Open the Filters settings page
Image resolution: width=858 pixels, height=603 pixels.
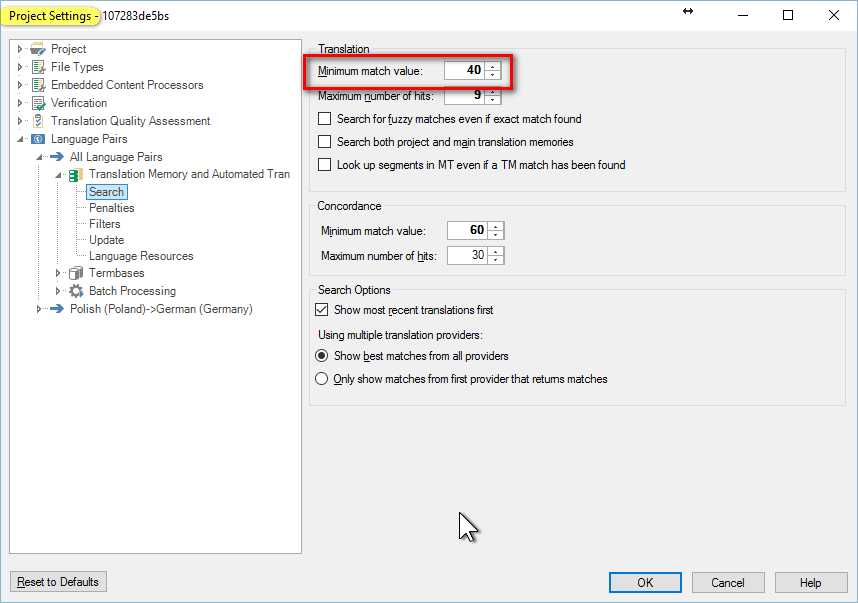tap(105, 224)
